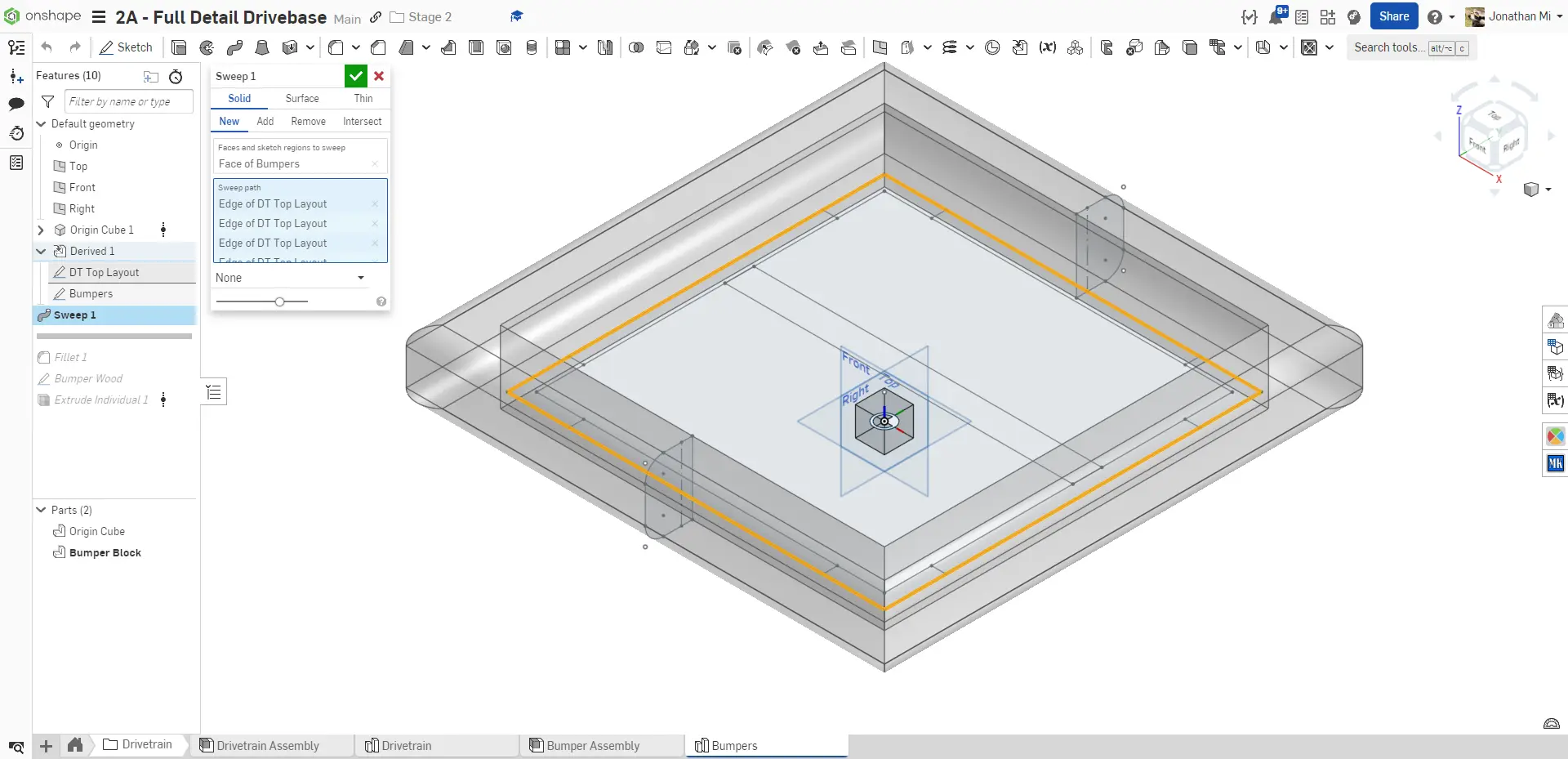Click the Sweep dialog preview slider
Viewport: 1568px width, 759px height.
point(279,301)
